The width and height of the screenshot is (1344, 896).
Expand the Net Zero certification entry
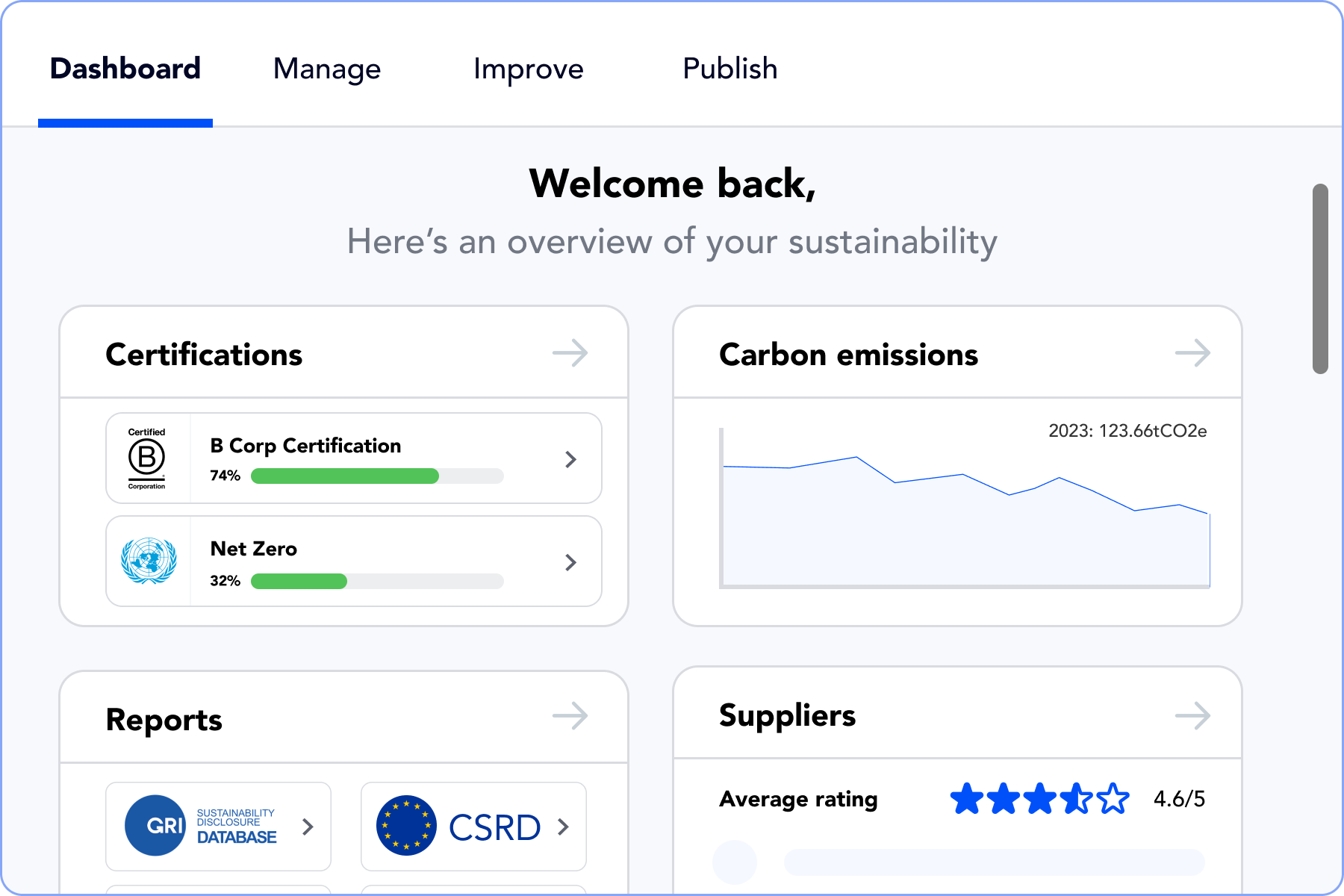[571, 561]
